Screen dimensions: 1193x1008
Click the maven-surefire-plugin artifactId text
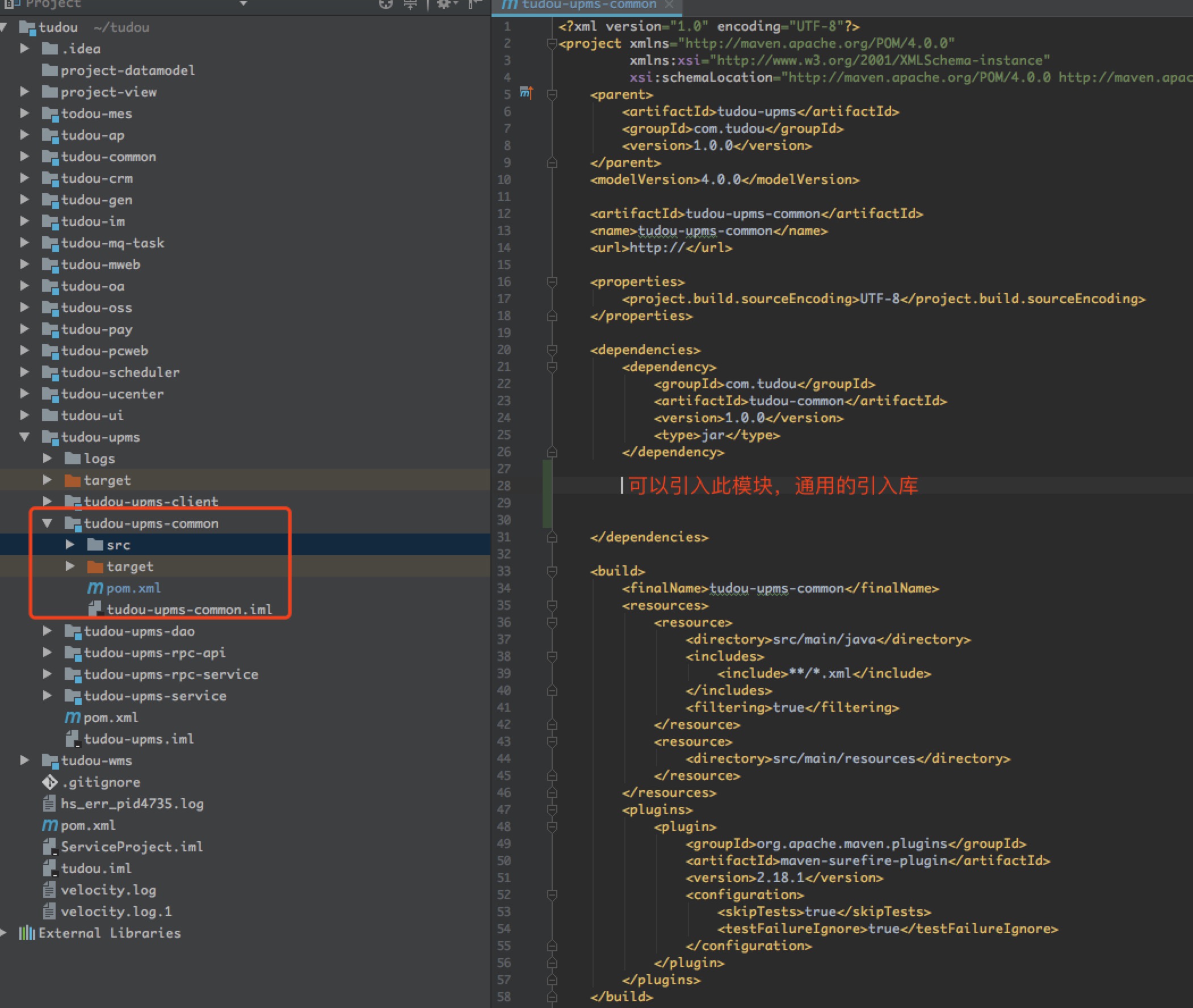coord(864,860)
